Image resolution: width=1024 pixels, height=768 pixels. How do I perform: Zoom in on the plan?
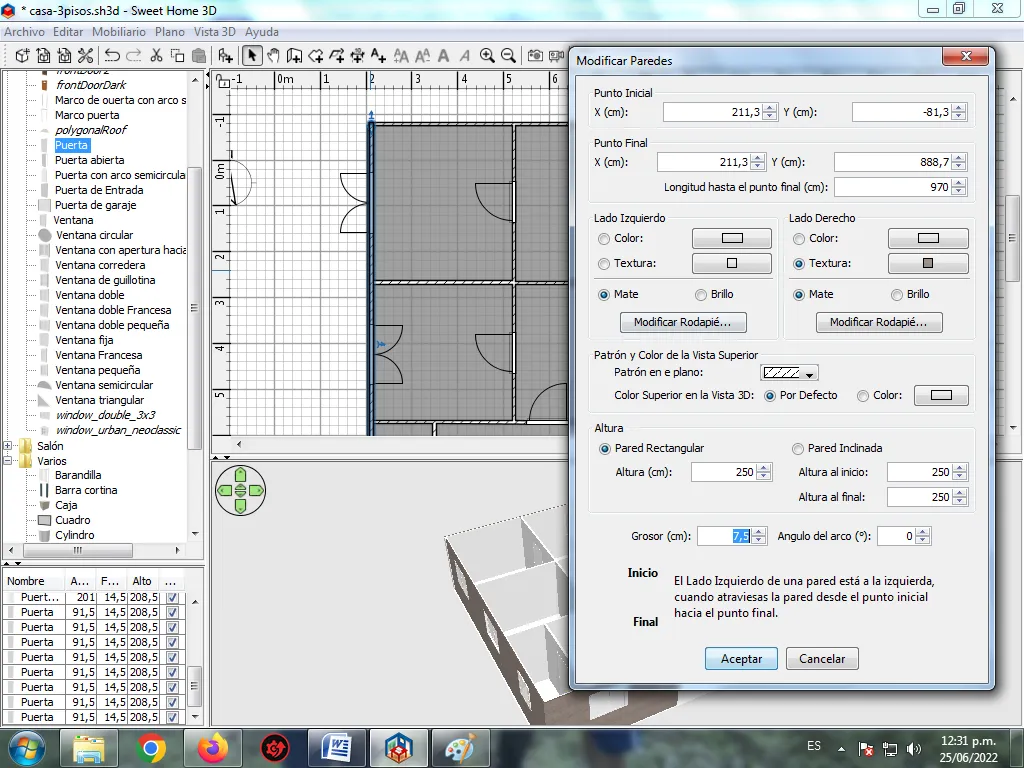click(487, 56)
